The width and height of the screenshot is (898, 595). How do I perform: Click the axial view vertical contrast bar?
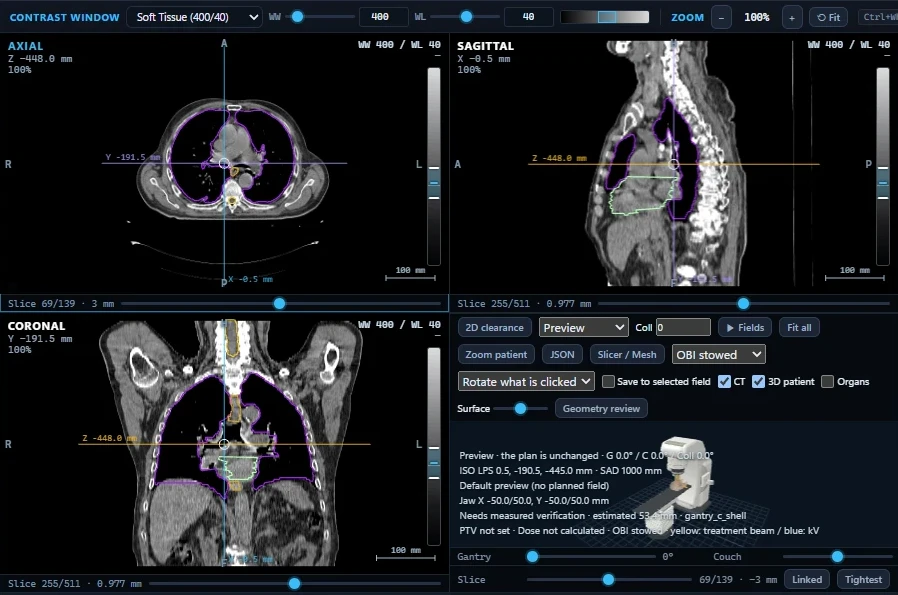click(x=434, y=166)
